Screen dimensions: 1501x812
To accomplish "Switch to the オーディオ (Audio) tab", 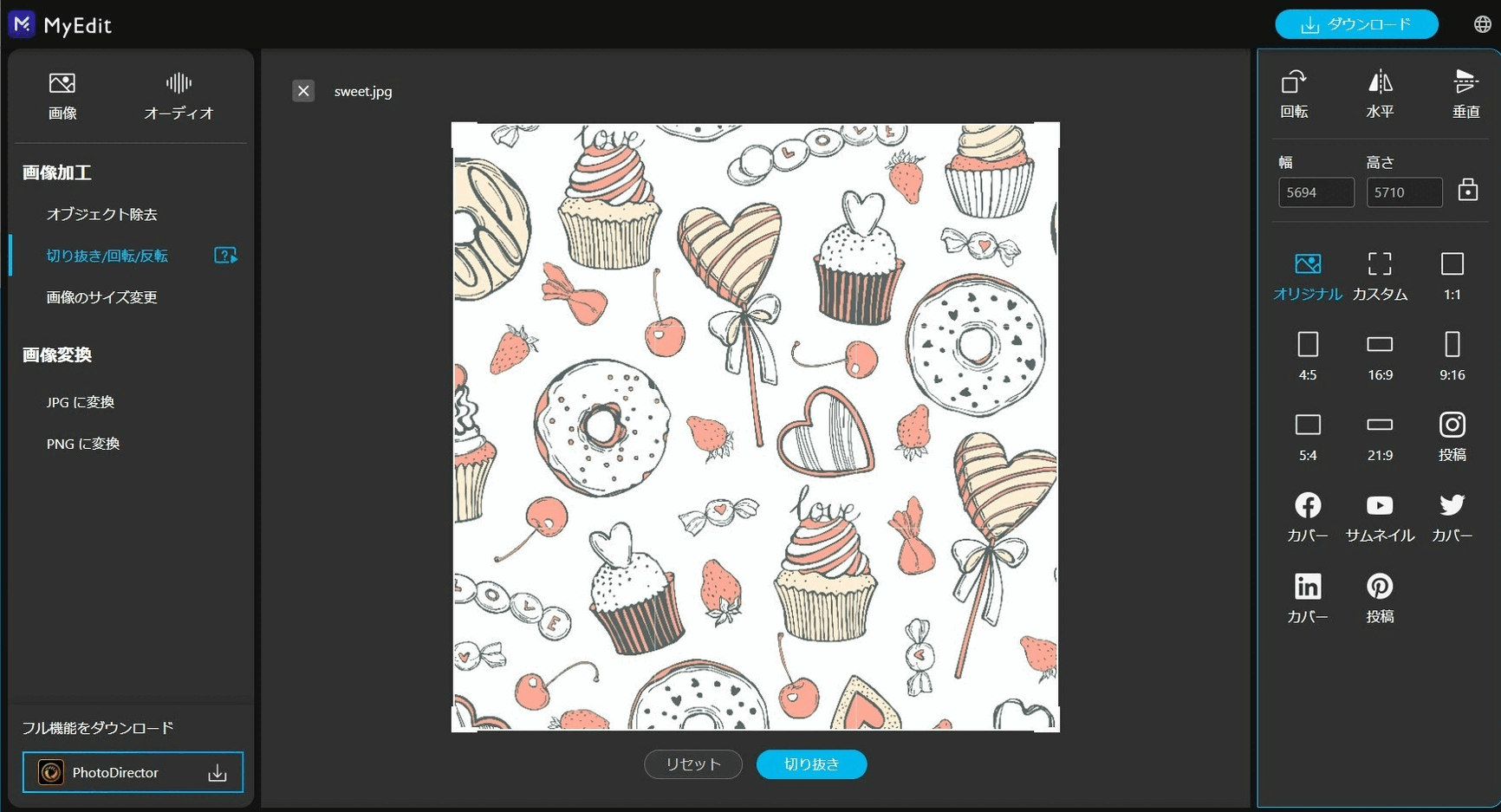I will coord(179,96).
